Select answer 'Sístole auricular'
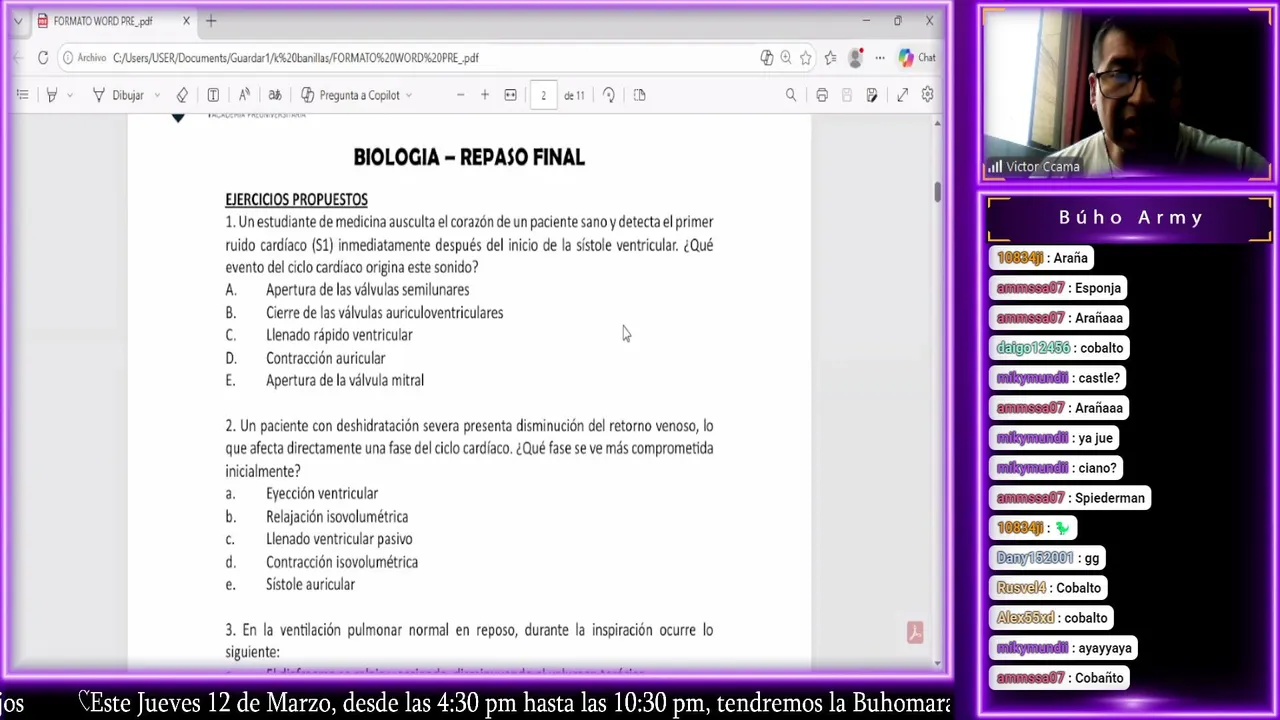This screenshot has width=1280, height=720. (310, 585)
